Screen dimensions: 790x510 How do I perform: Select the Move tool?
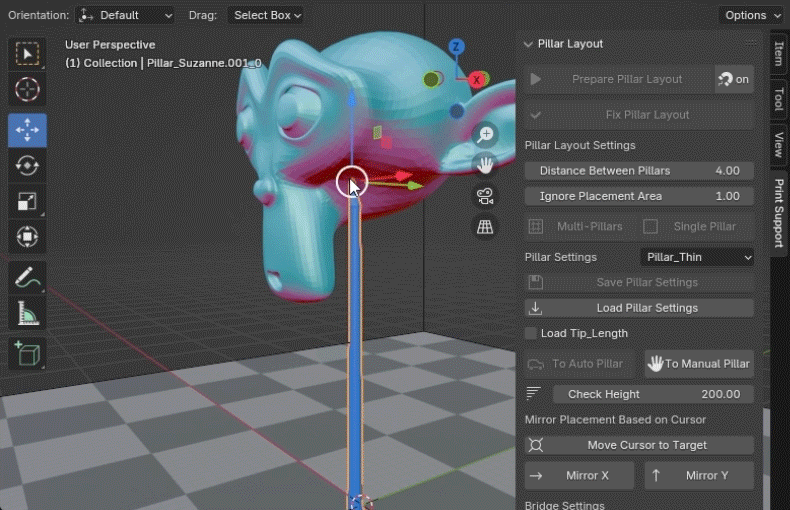(x=27, y=130)
